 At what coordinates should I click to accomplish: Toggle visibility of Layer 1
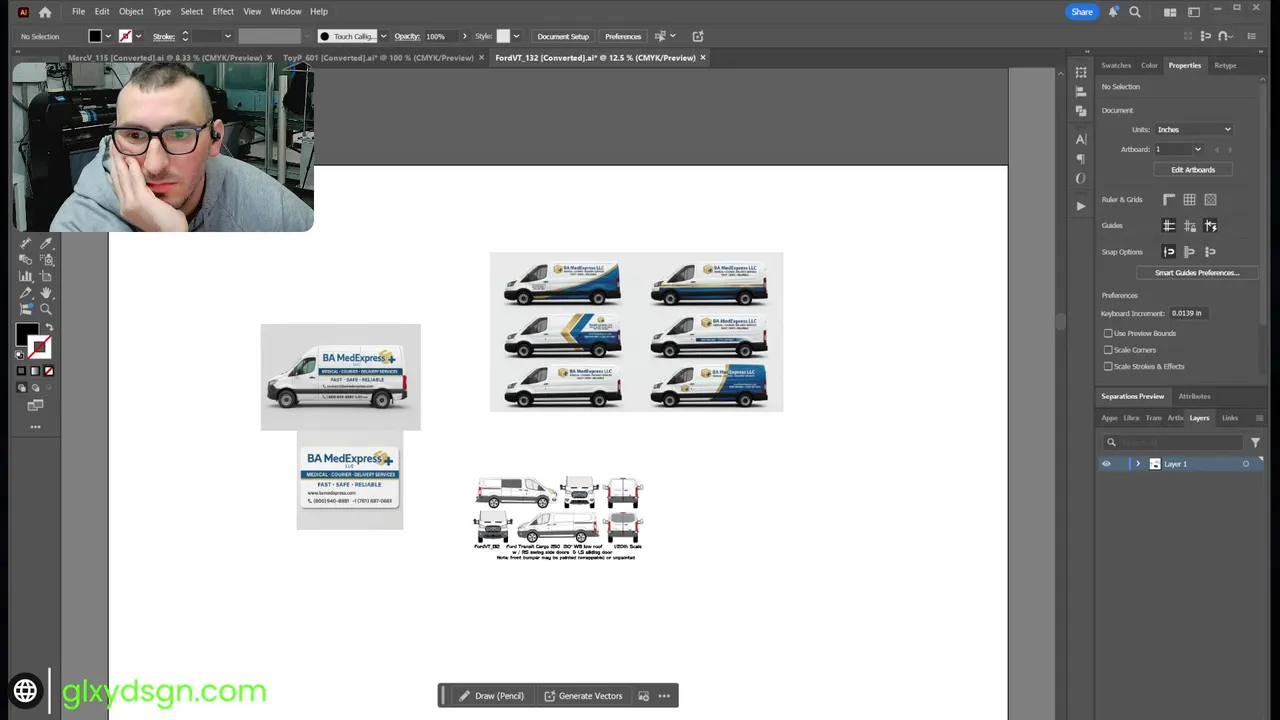[1106, 464]
